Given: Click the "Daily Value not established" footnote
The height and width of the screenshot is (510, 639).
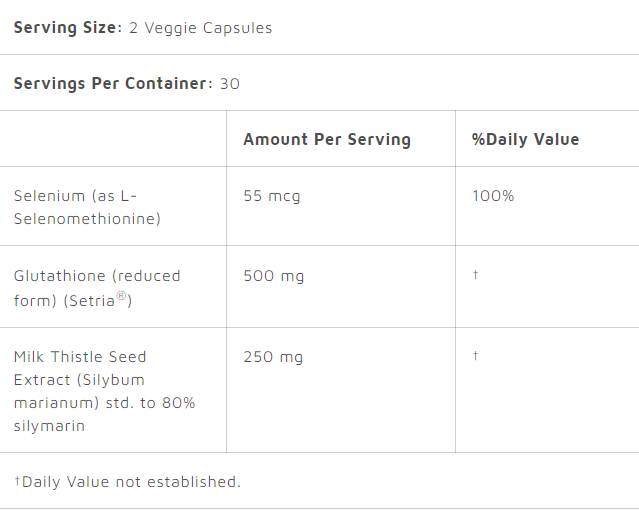Looking at the screenshot, I should tap(127, 482).
